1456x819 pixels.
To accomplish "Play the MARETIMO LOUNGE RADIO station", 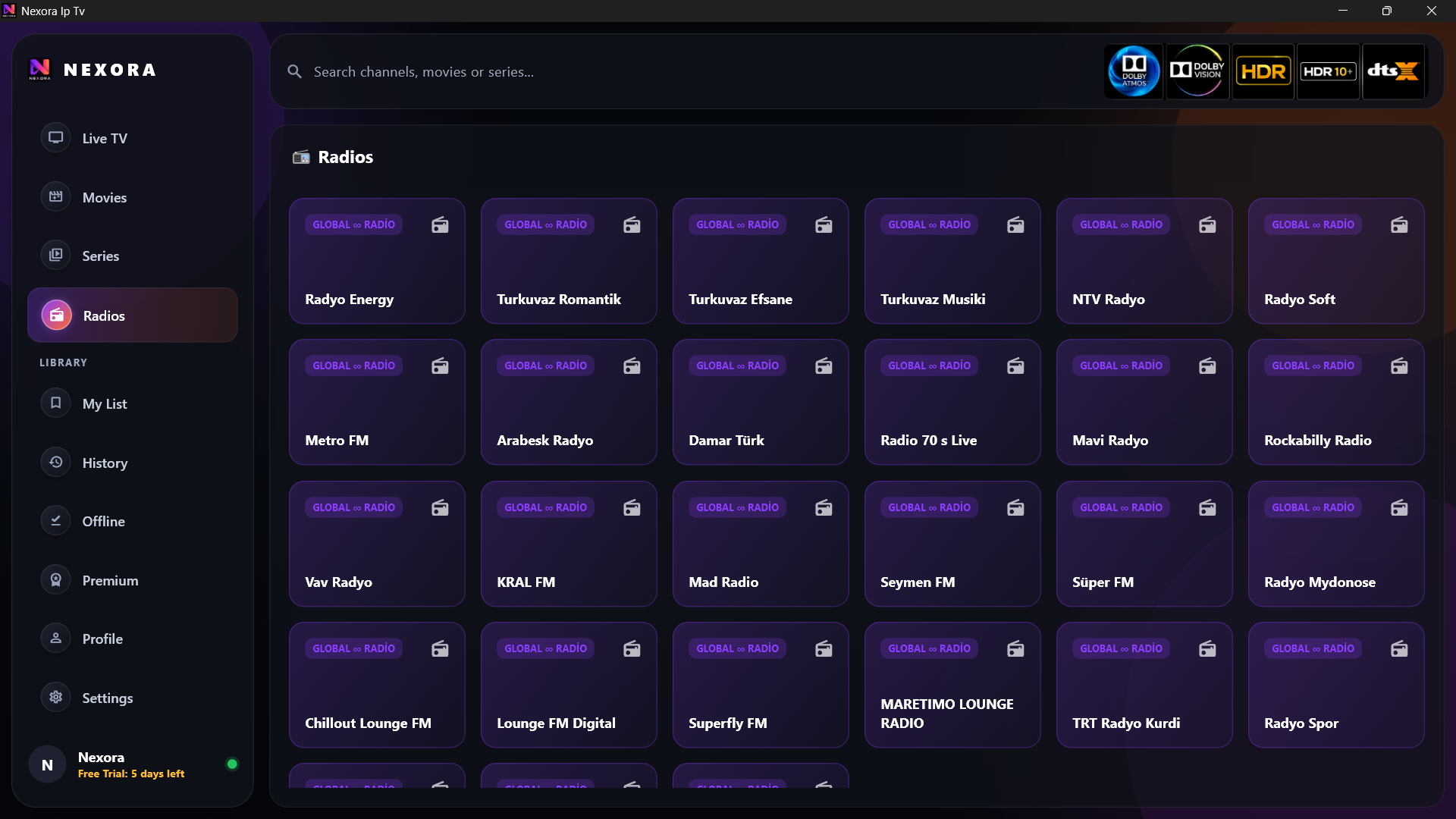I will click(952, 685).
